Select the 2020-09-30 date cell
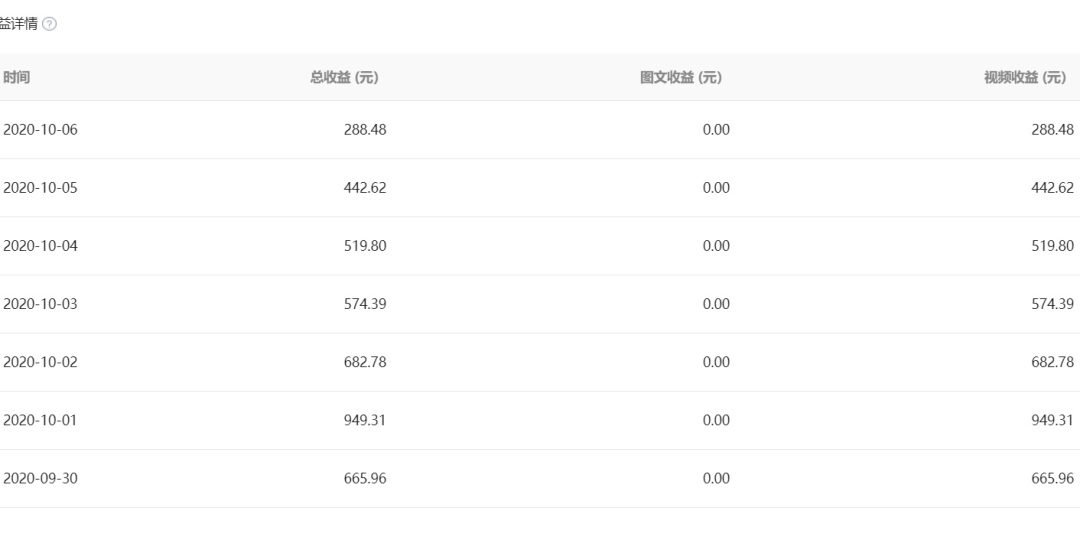Image resolution: width=1080 pixels, height=540 pixels. [x=40, y=478]
